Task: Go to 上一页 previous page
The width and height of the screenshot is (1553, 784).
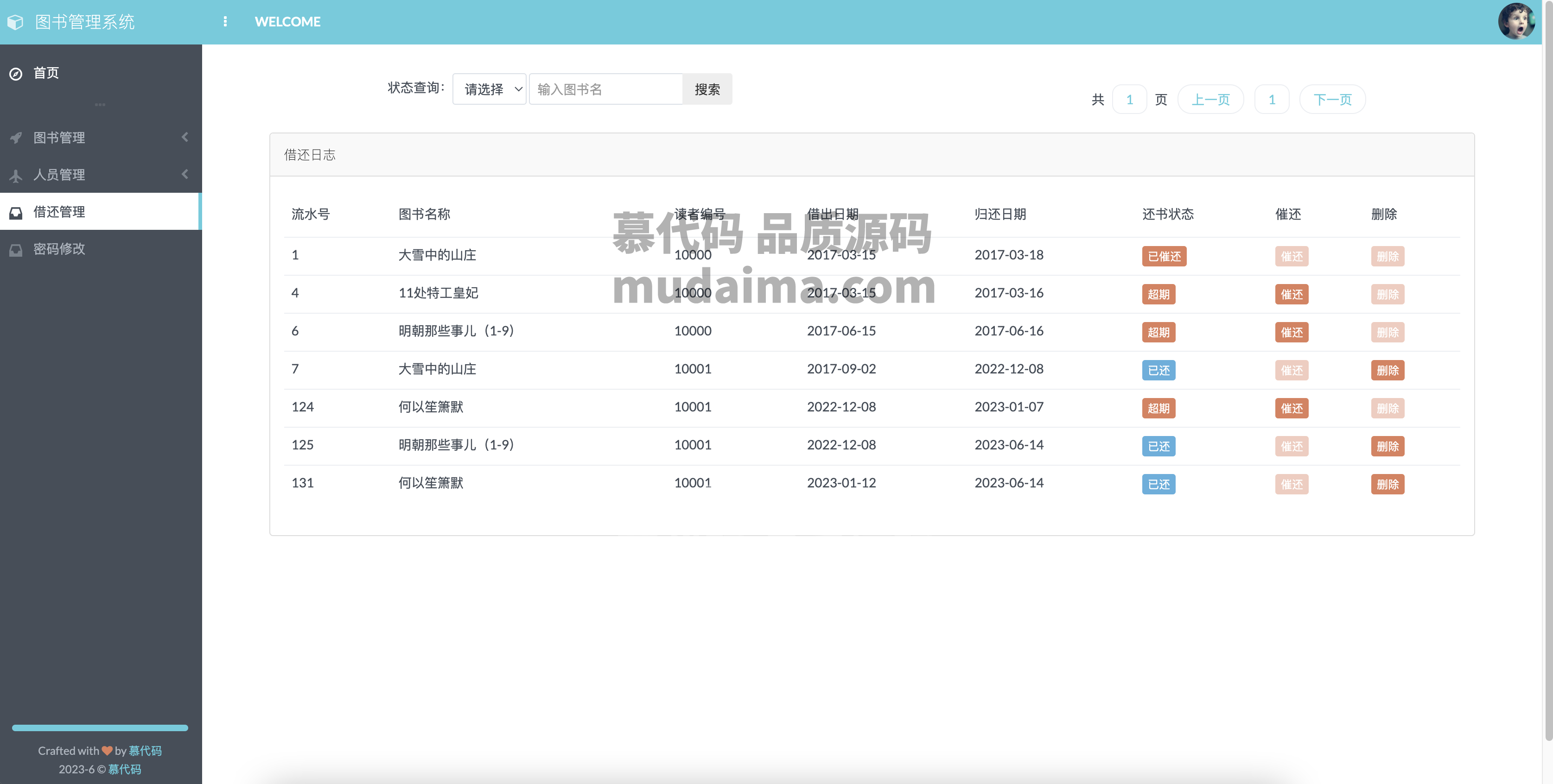Action: tap(1210, 100)
